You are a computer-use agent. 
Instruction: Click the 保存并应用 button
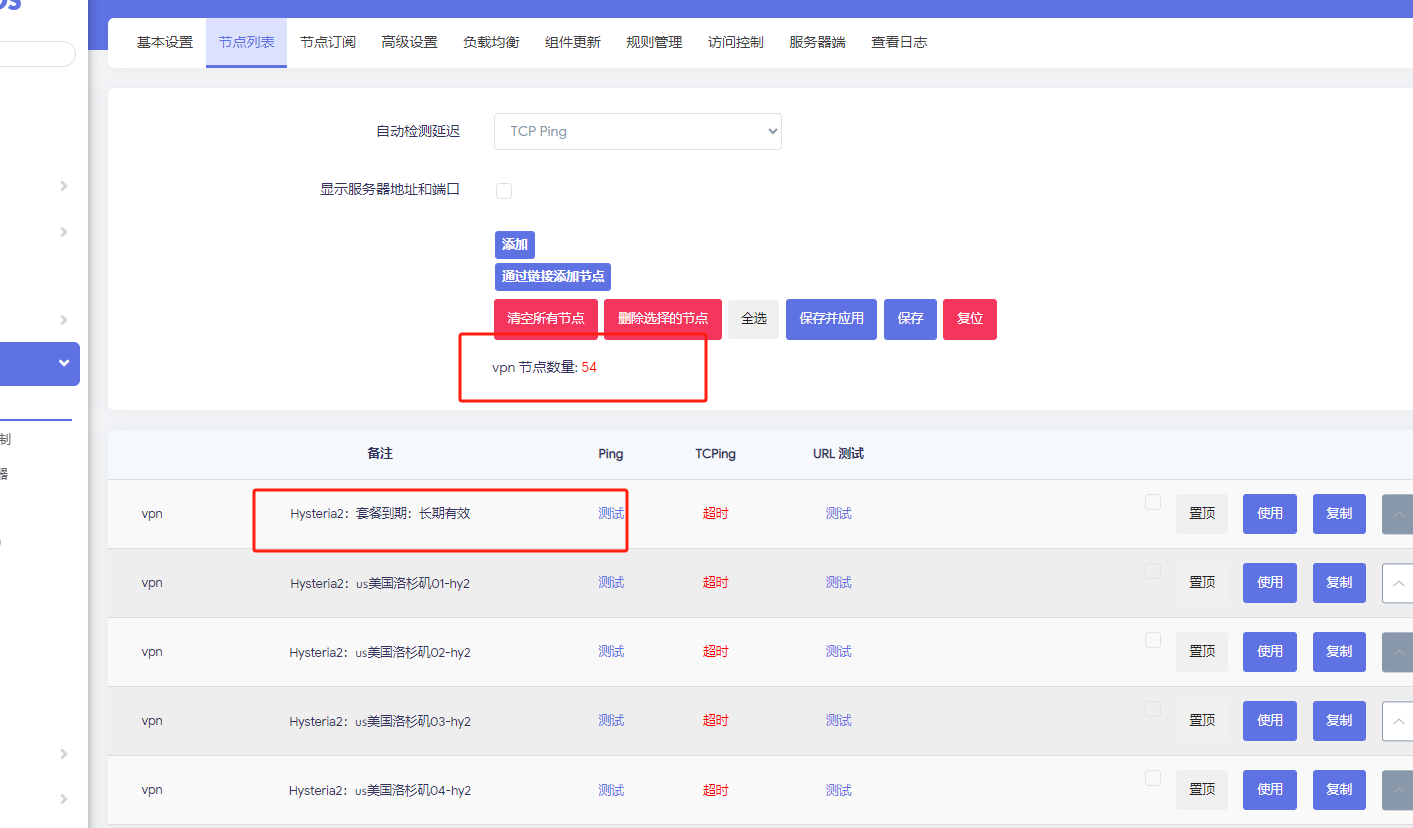click(831, 319)
